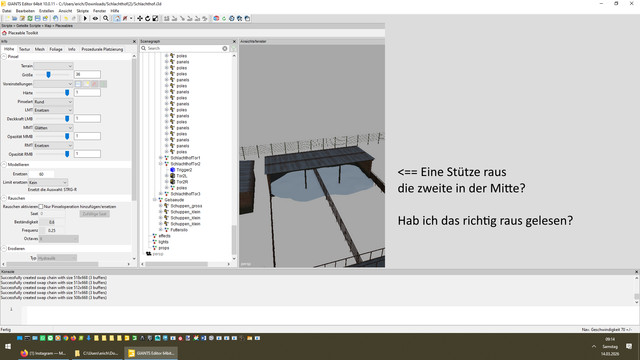Click the yellow undo arrow icon
The width and height of the screenshot is (640, 360).
66,18
